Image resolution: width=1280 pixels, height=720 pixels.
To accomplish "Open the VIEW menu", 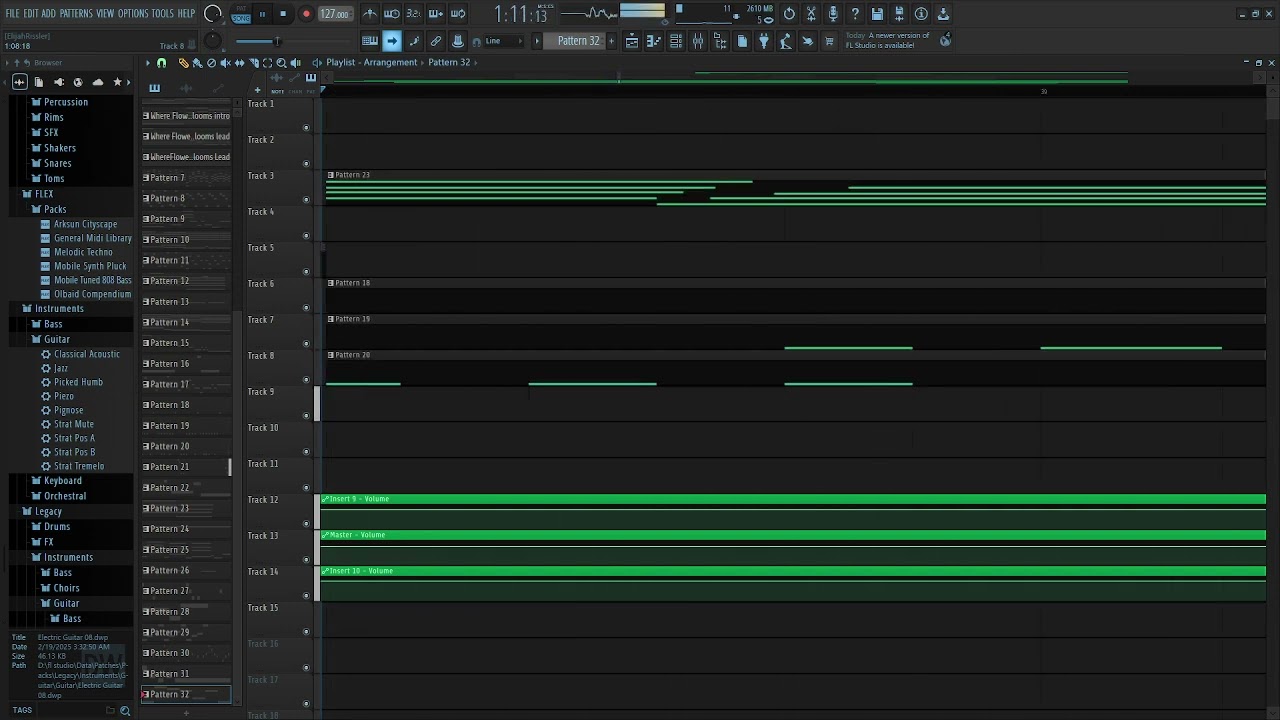I will coord(105,13).
